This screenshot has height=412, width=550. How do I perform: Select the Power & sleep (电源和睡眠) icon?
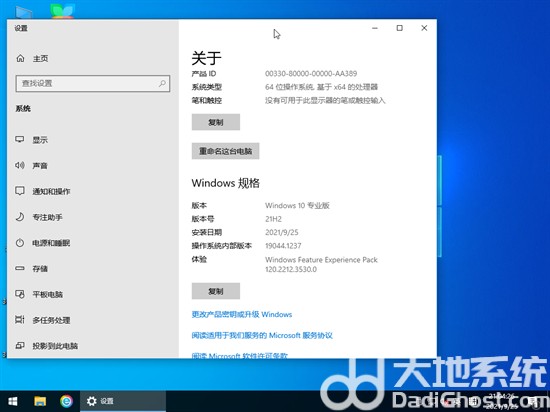20,243
